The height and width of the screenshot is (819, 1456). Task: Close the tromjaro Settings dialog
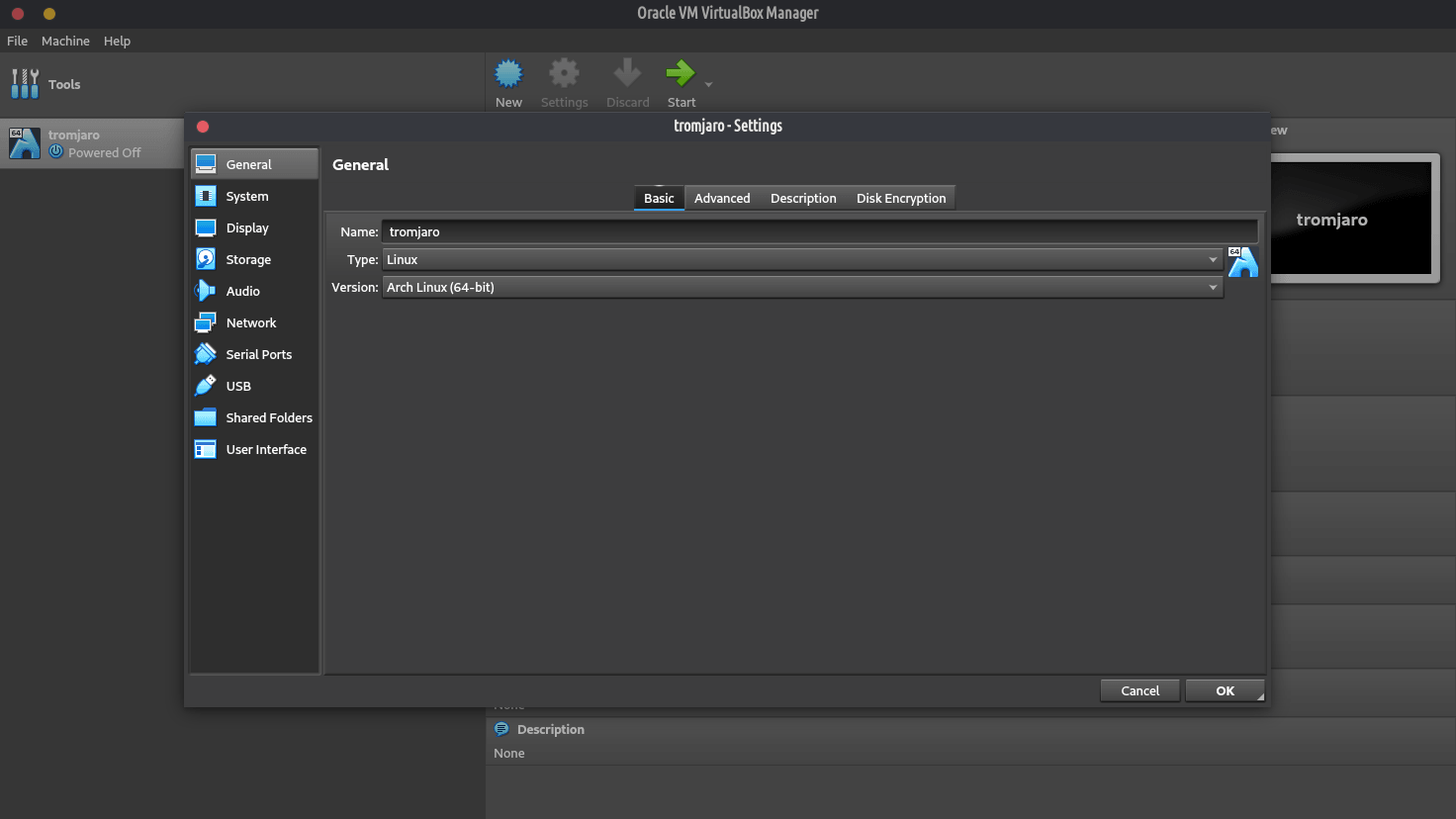tap(203, 127)
